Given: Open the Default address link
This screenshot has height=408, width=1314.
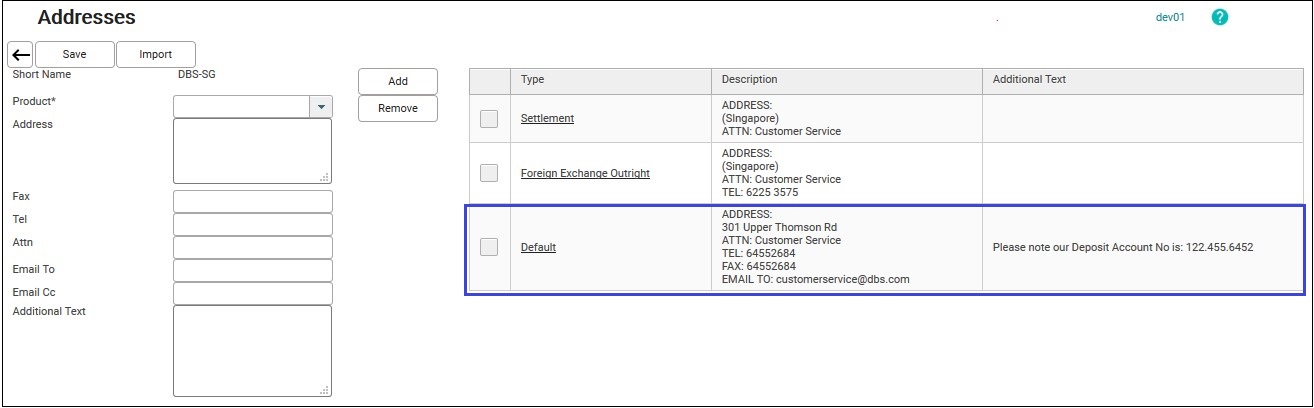Looking at the screenshot, I should [538, 247].
